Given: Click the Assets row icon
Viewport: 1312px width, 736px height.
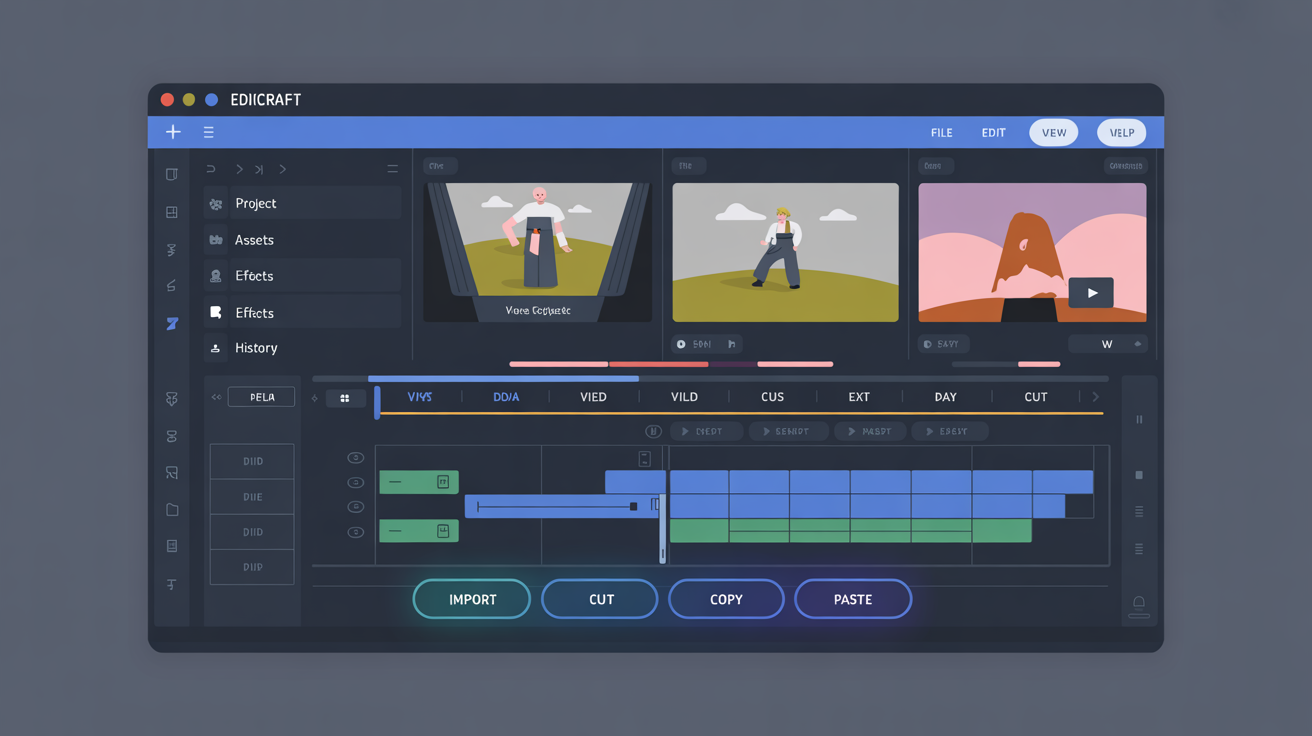Looking at the screenshot, I should tap(215, 240).
